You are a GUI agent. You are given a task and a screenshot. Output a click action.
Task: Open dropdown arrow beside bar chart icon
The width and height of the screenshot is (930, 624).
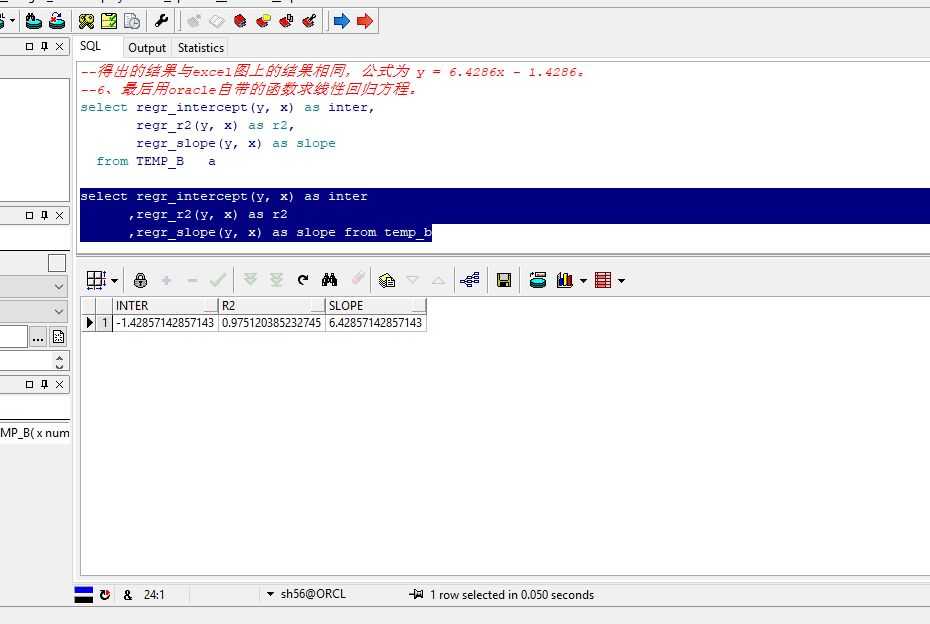[x=584, y=281]
